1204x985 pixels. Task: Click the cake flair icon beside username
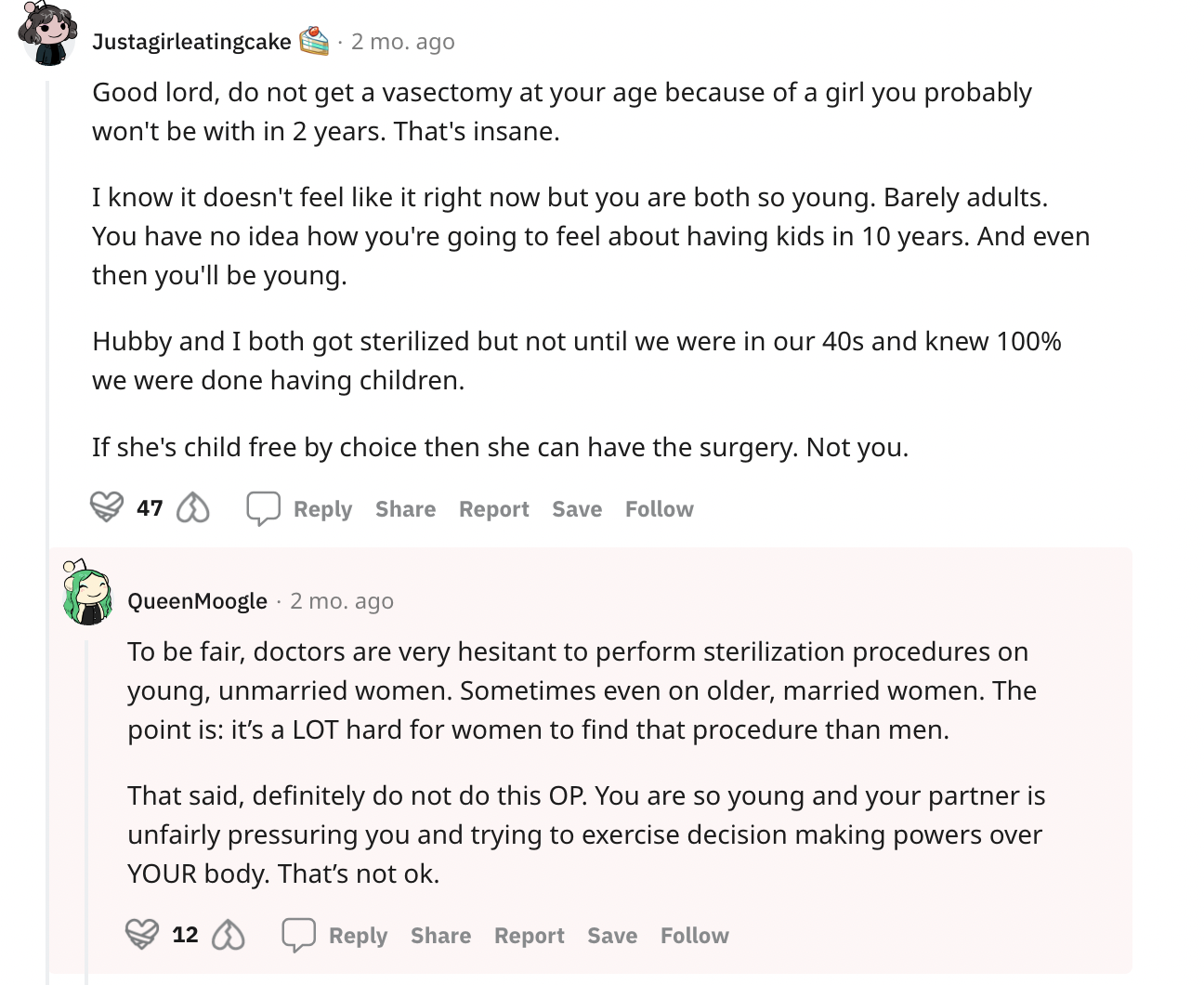tap(314, 41)
